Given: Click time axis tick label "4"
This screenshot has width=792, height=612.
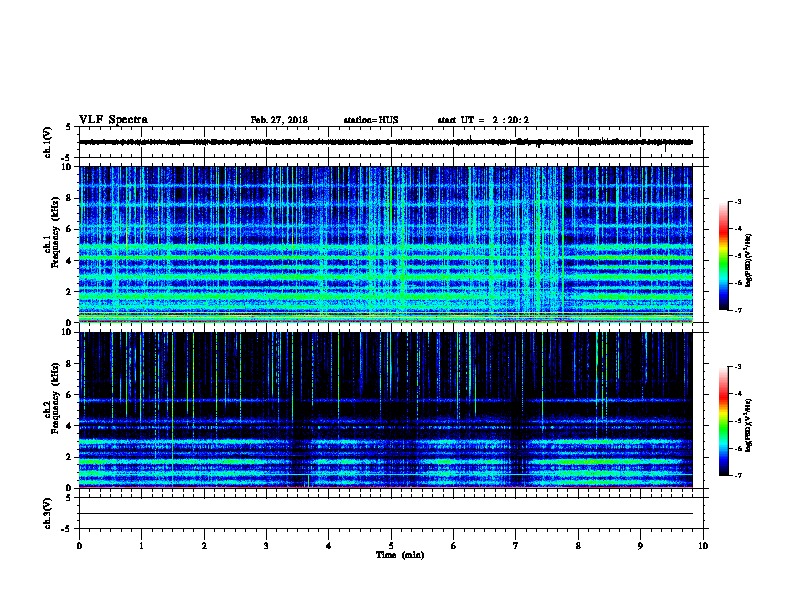Looking at the screenshot, I should point(329,546).
